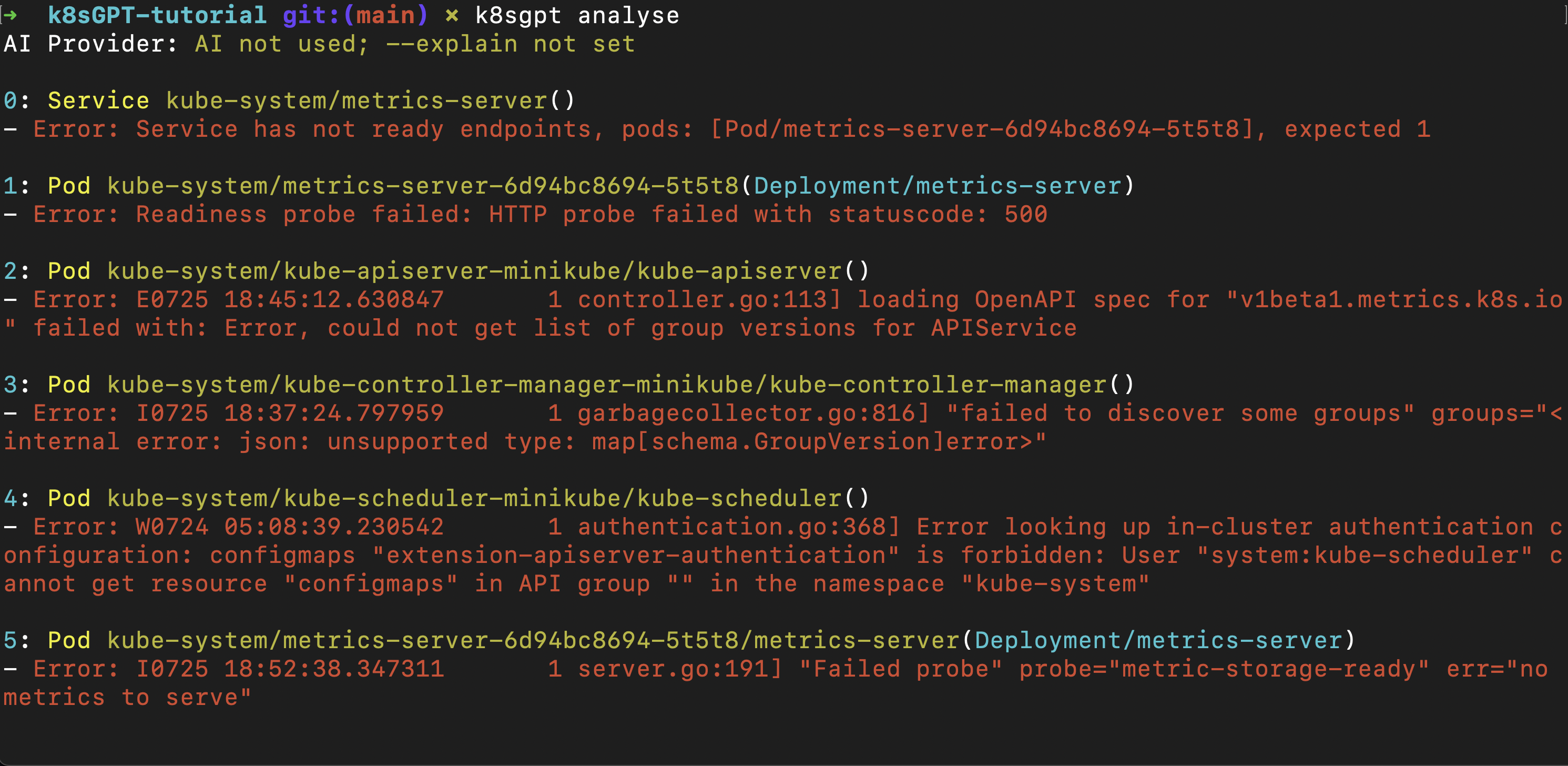The height and width of the screenshot is (766, 1568).
Task: Click the 'k8sgpt analyse' command text
Action: click(x=577, y=15)
